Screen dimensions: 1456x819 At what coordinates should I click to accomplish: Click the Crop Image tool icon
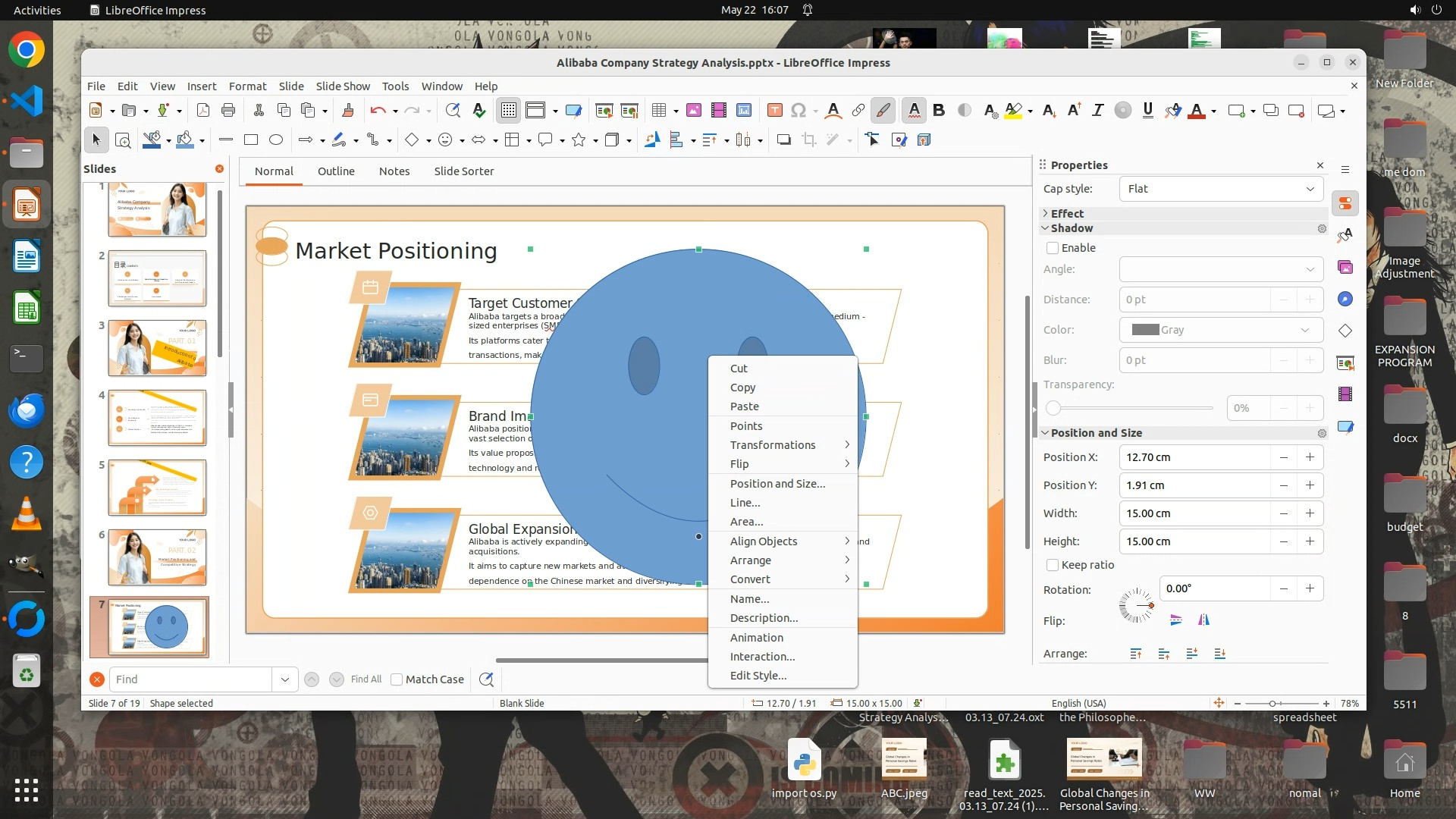click(809, 140)
